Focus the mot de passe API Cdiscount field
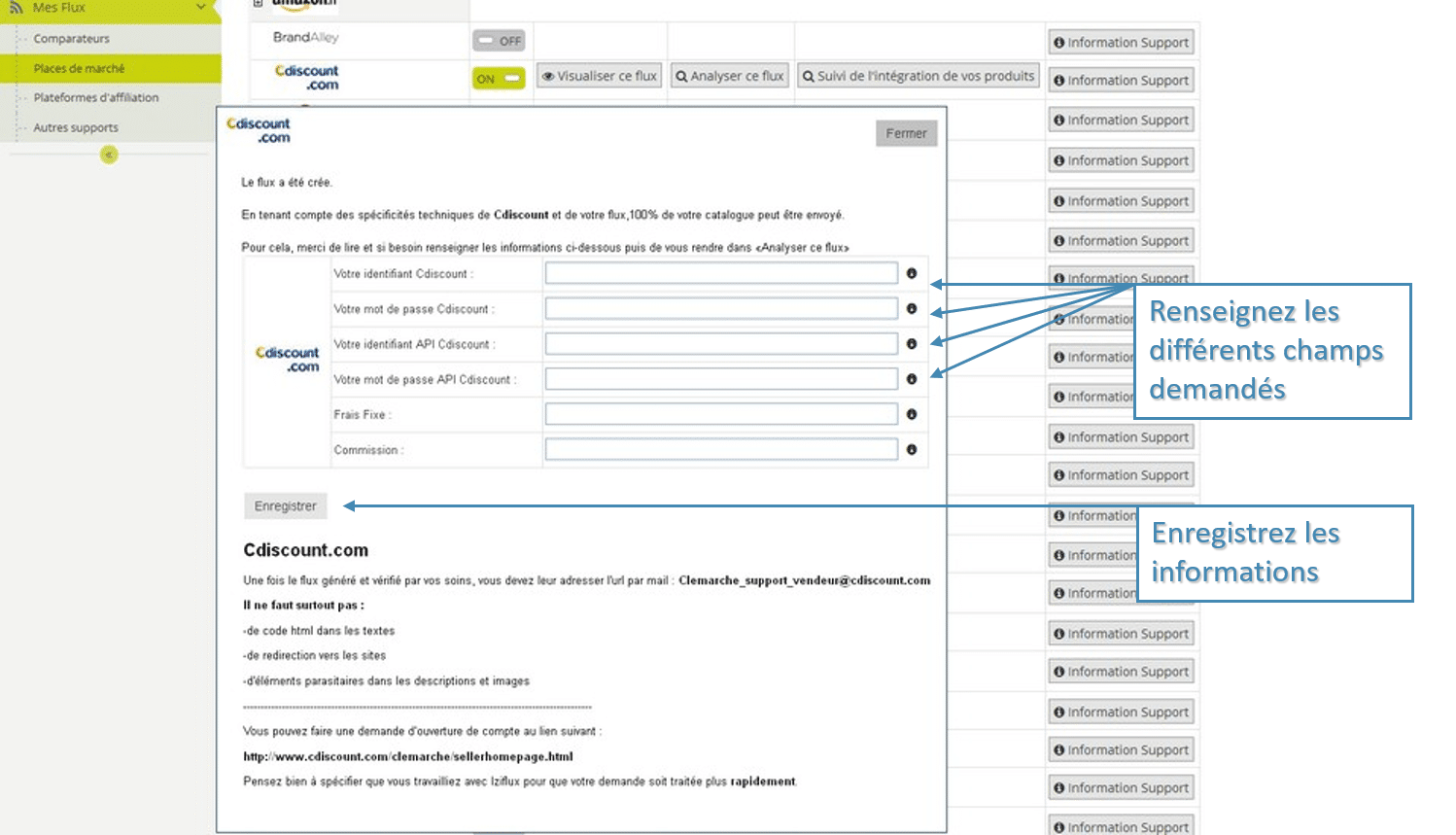Screen dimensions: 1456x835 coord(721,379)
